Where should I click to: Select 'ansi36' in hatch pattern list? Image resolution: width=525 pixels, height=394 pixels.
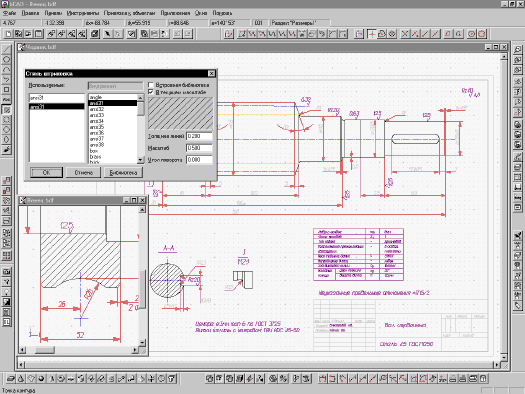(113, 133)
